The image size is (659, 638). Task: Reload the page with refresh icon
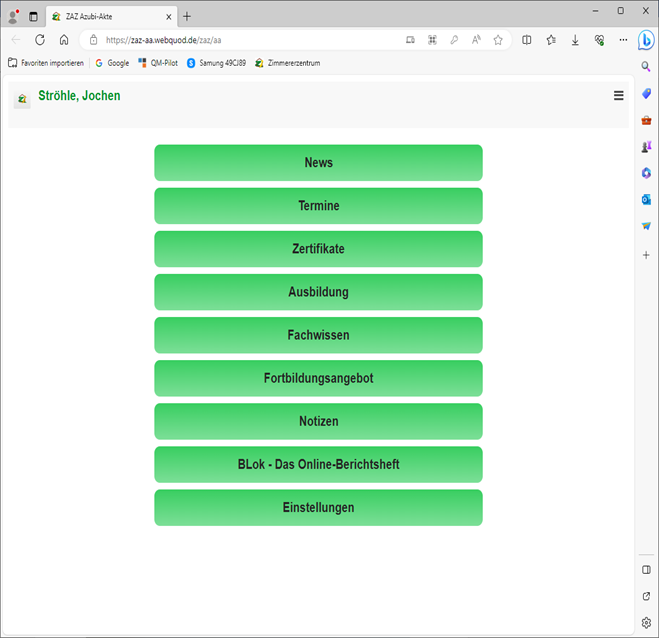40,40
